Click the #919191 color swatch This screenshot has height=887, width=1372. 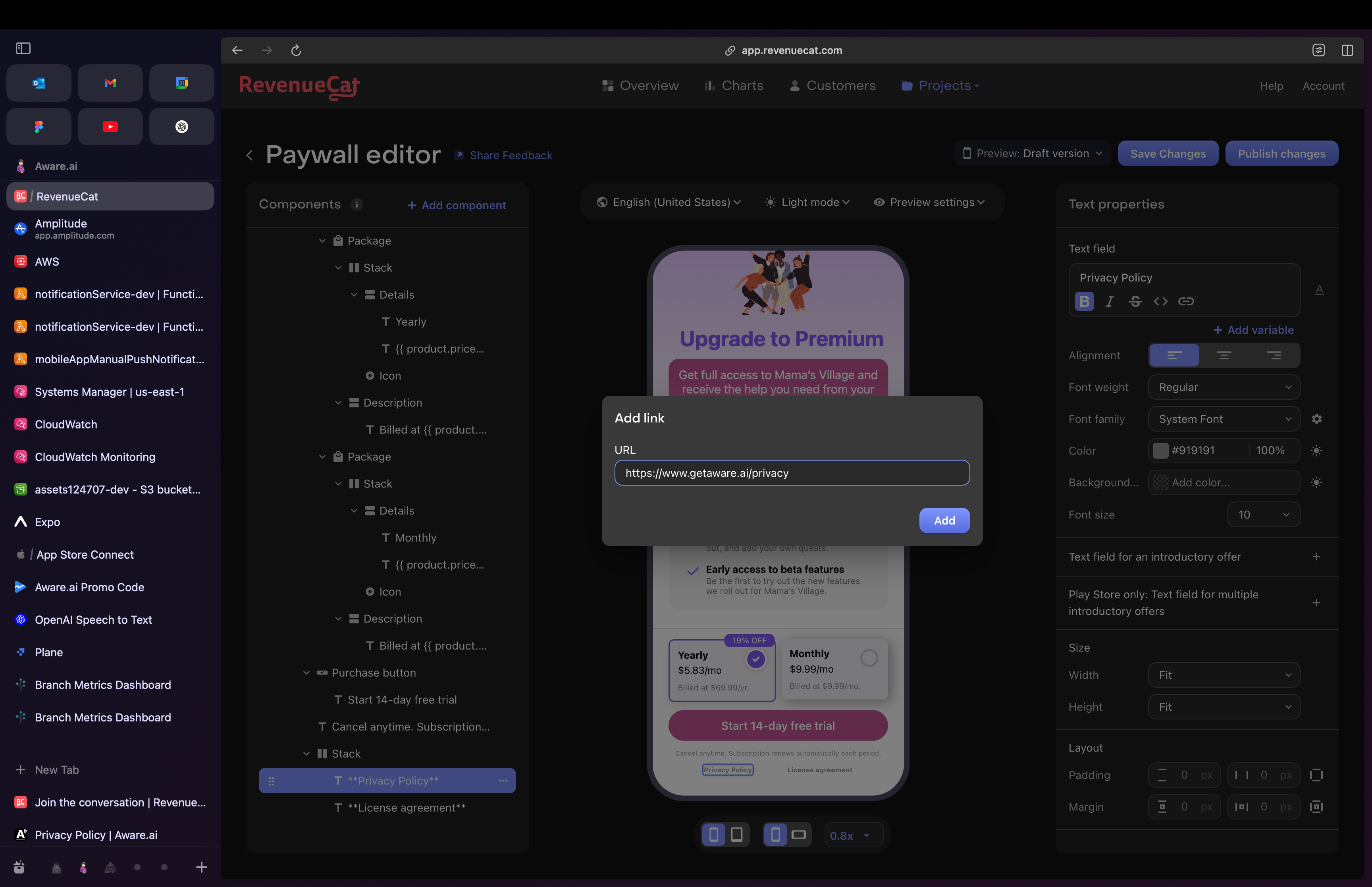1160,450
